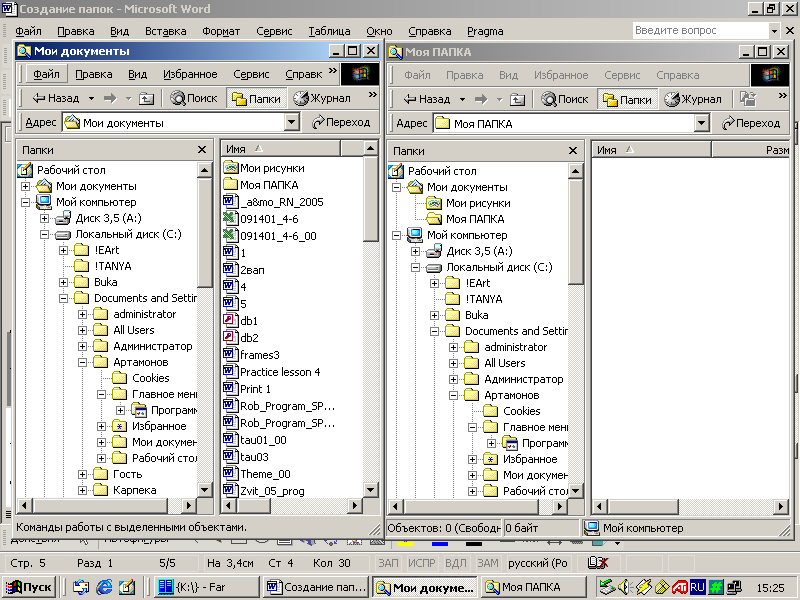Collapse Артамонов folder in left tree
Image resolution: width=800 pixels, height=600 pixels.
tap(83, 362)
